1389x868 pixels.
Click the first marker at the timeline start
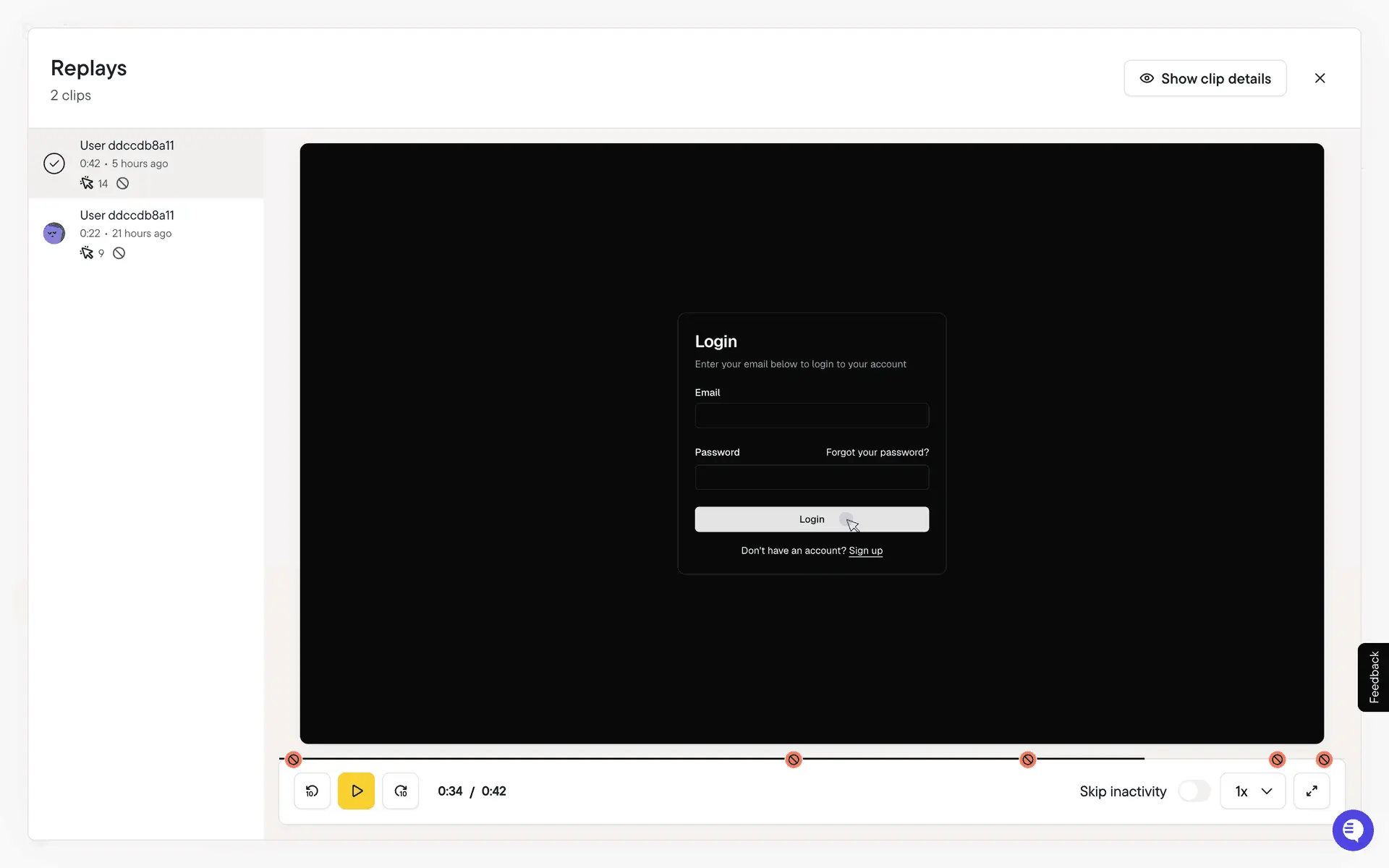(x=293, y=759)
